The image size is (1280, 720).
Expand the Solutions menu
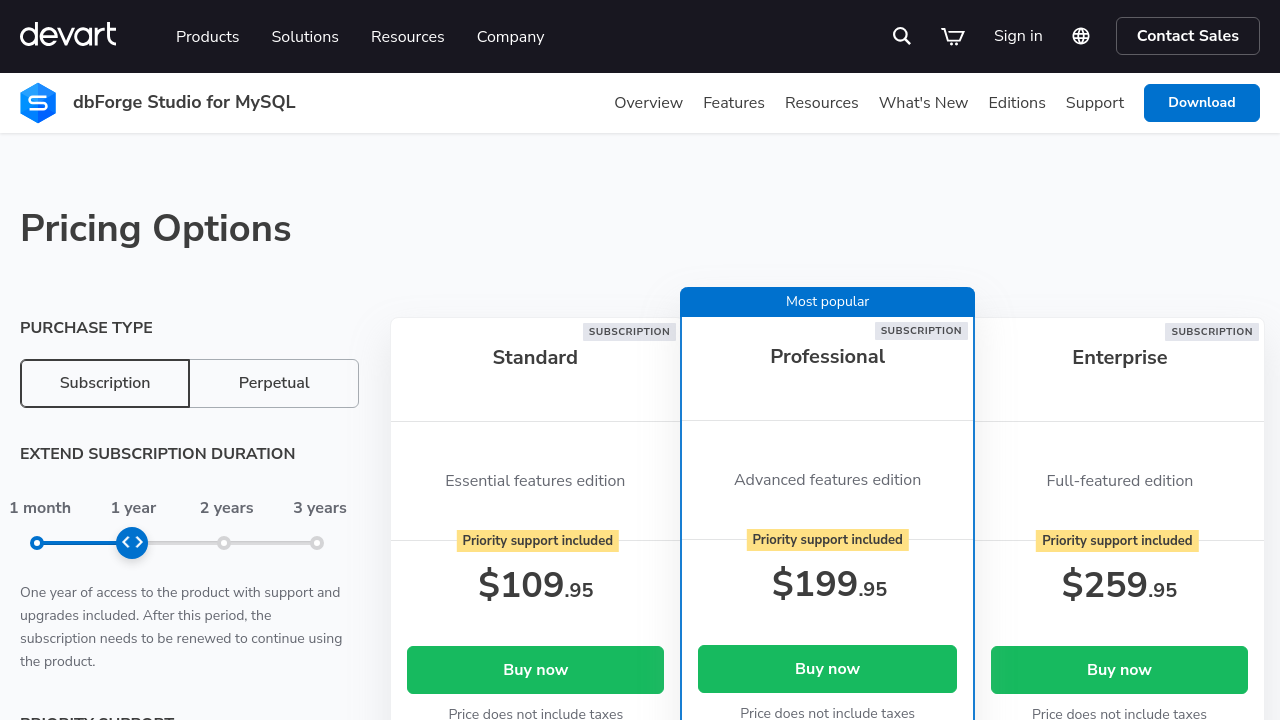pos(305,37)
